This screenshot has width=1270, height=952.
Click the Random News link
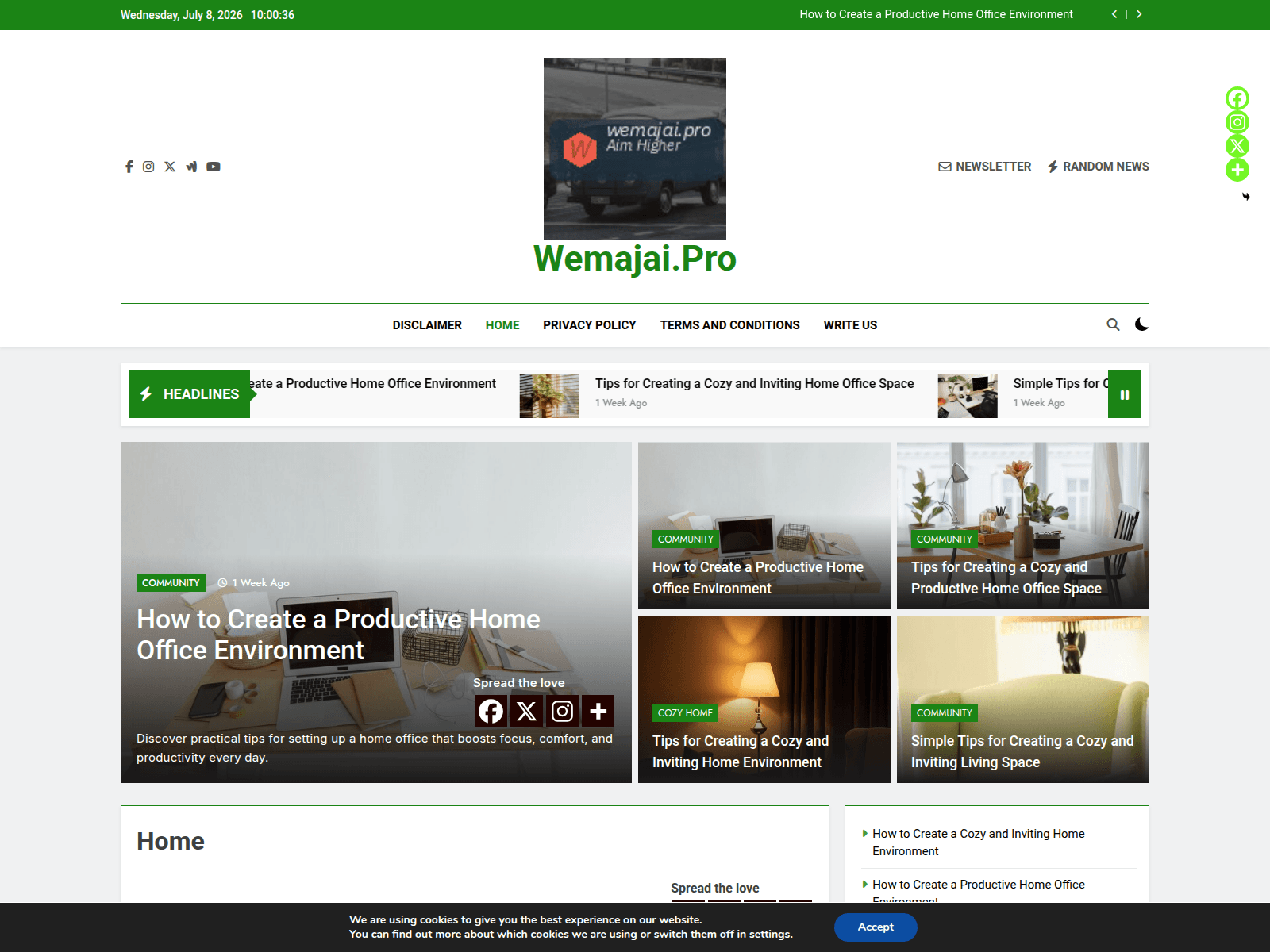[x=1098, y=167]
